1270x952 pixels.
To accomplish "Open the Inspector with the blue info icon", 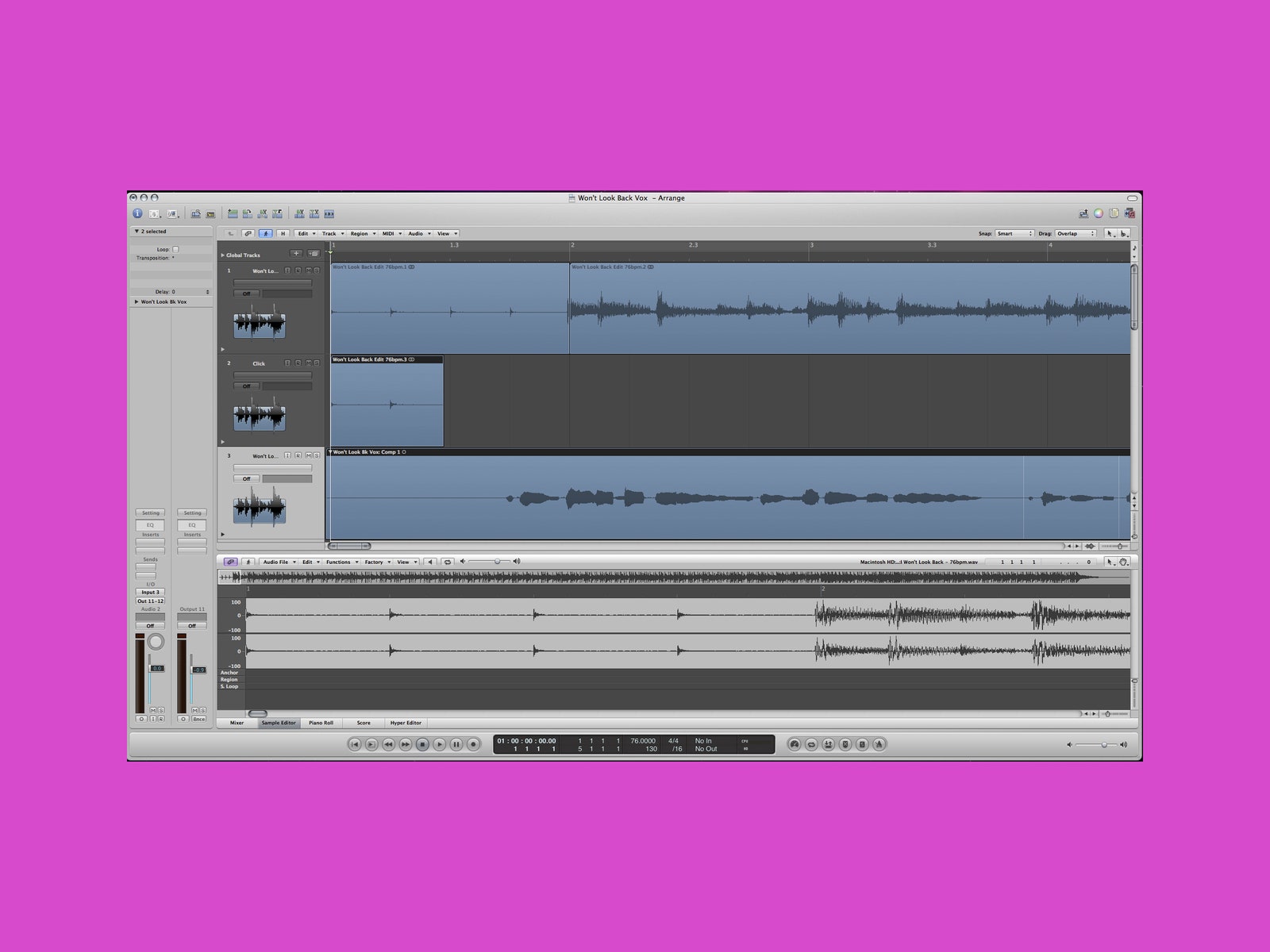I will 137,213.
